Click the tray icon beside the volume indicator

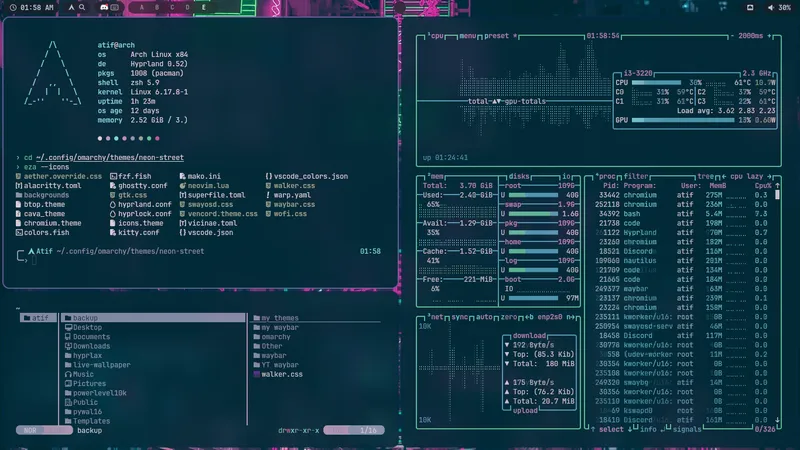click(x=750, y=8)
